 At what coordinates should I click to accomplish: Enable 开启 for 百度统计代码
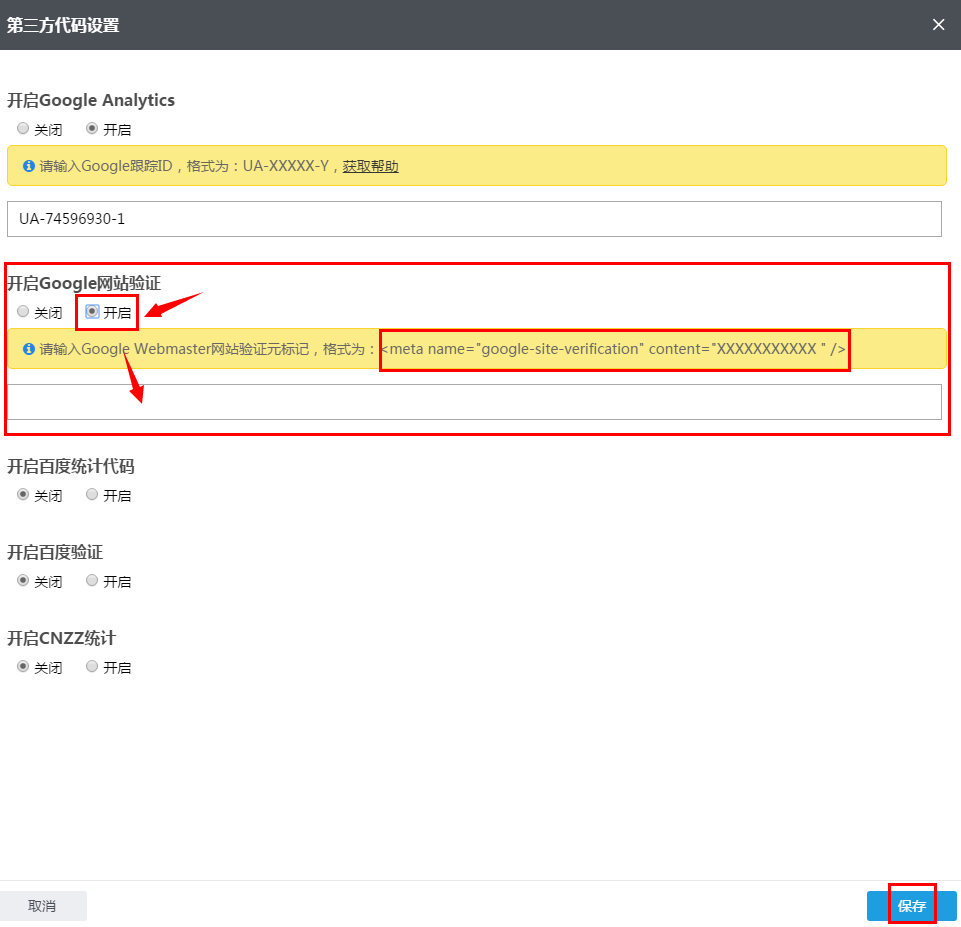coord(93,495)
